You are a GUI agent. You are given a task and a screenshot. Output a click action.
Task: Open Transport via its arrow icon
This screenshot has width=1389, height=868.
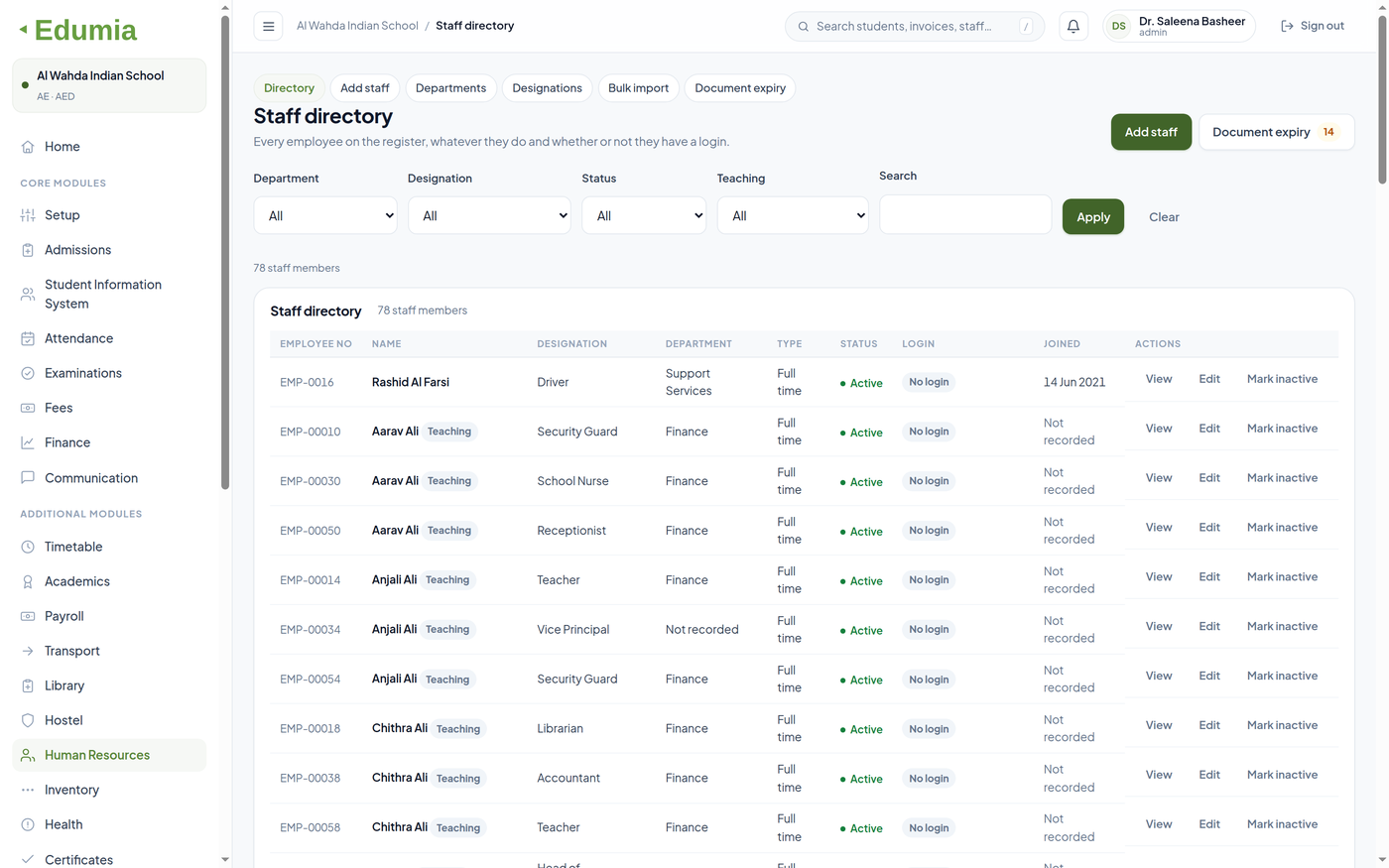(x=28, y=651)
